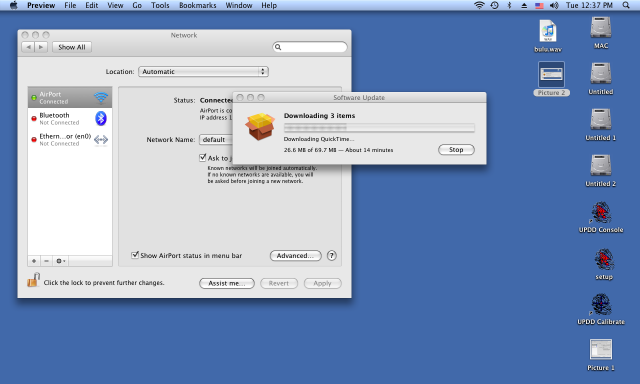
Task: Open Spotlight search magnifier
Action: 626,5
